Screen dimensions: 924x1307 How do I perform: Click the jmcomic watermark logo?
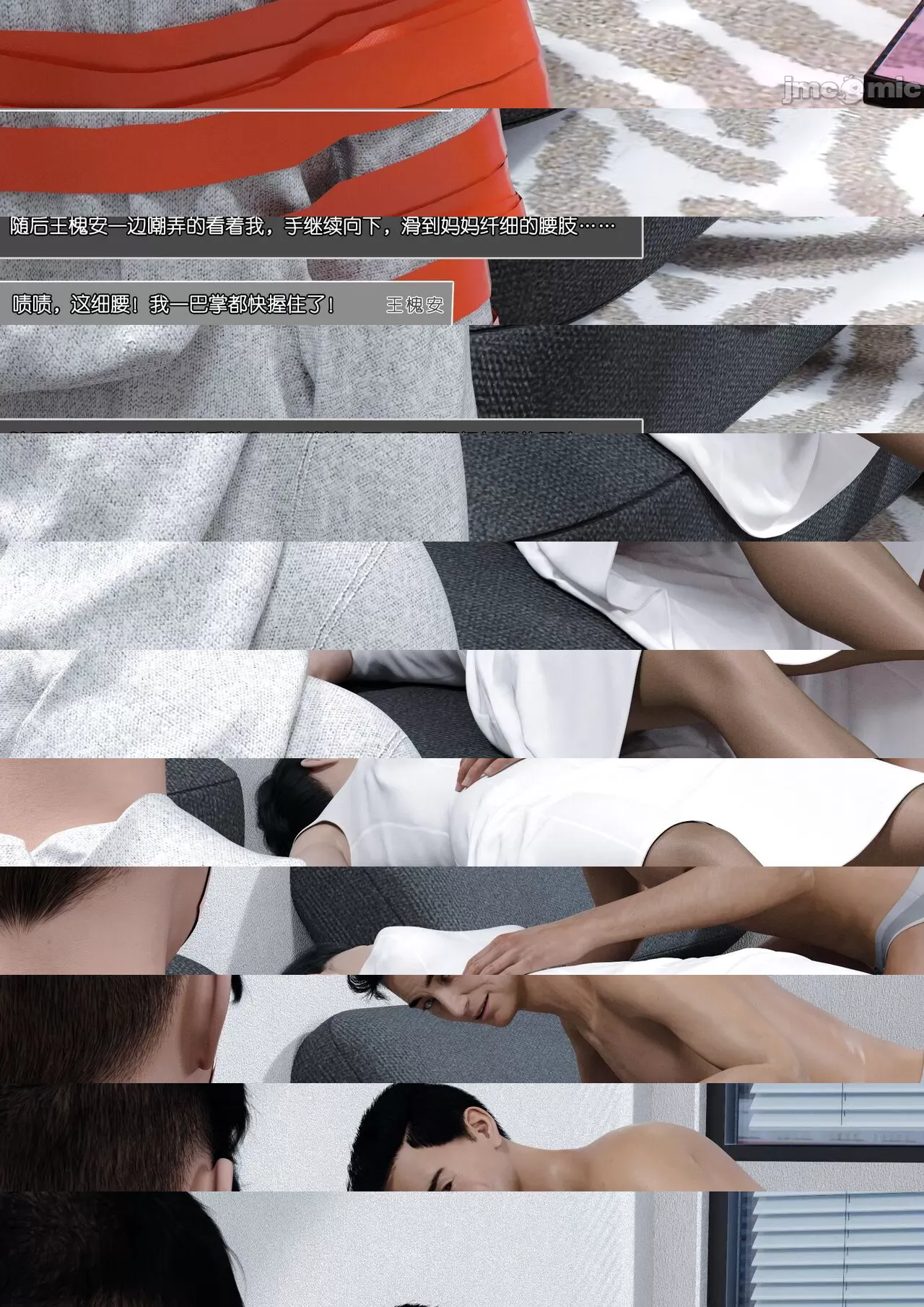tap(852, 90)
